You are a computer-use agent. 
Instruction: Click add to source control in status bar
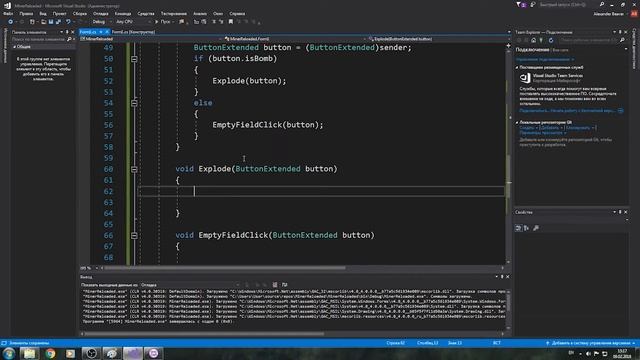coord(591,343)
